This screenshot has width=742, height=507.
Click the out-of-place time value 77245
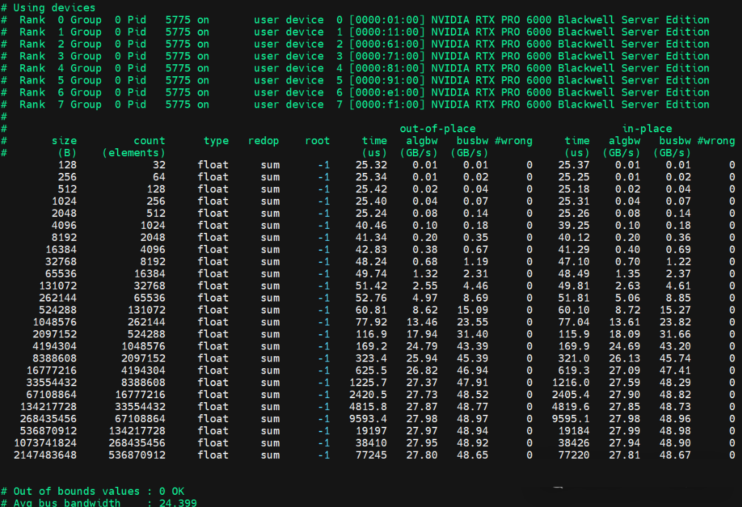(x=370, y=455)
